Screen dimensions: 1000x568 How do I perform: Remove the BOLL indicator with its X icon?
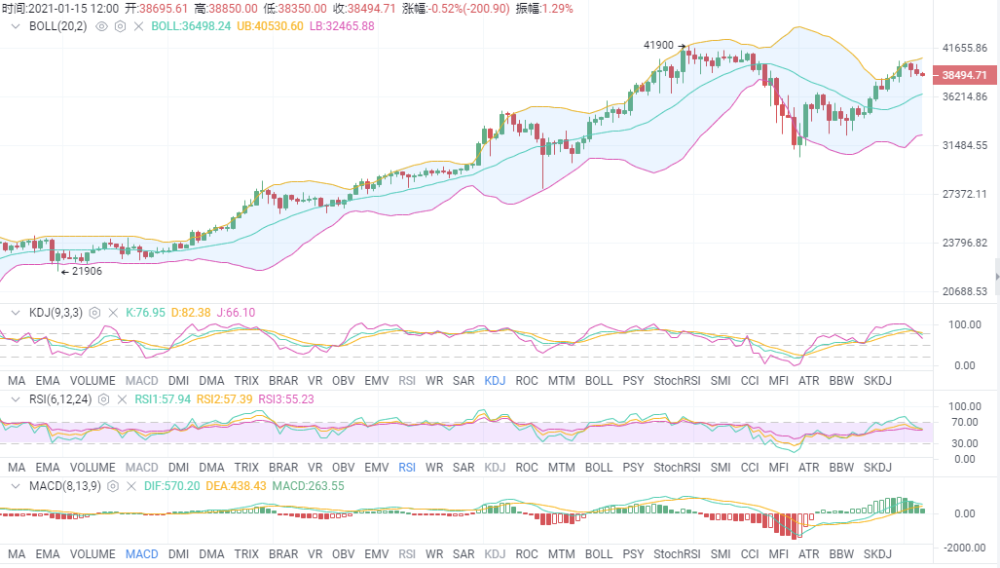[x=138, y=26]
